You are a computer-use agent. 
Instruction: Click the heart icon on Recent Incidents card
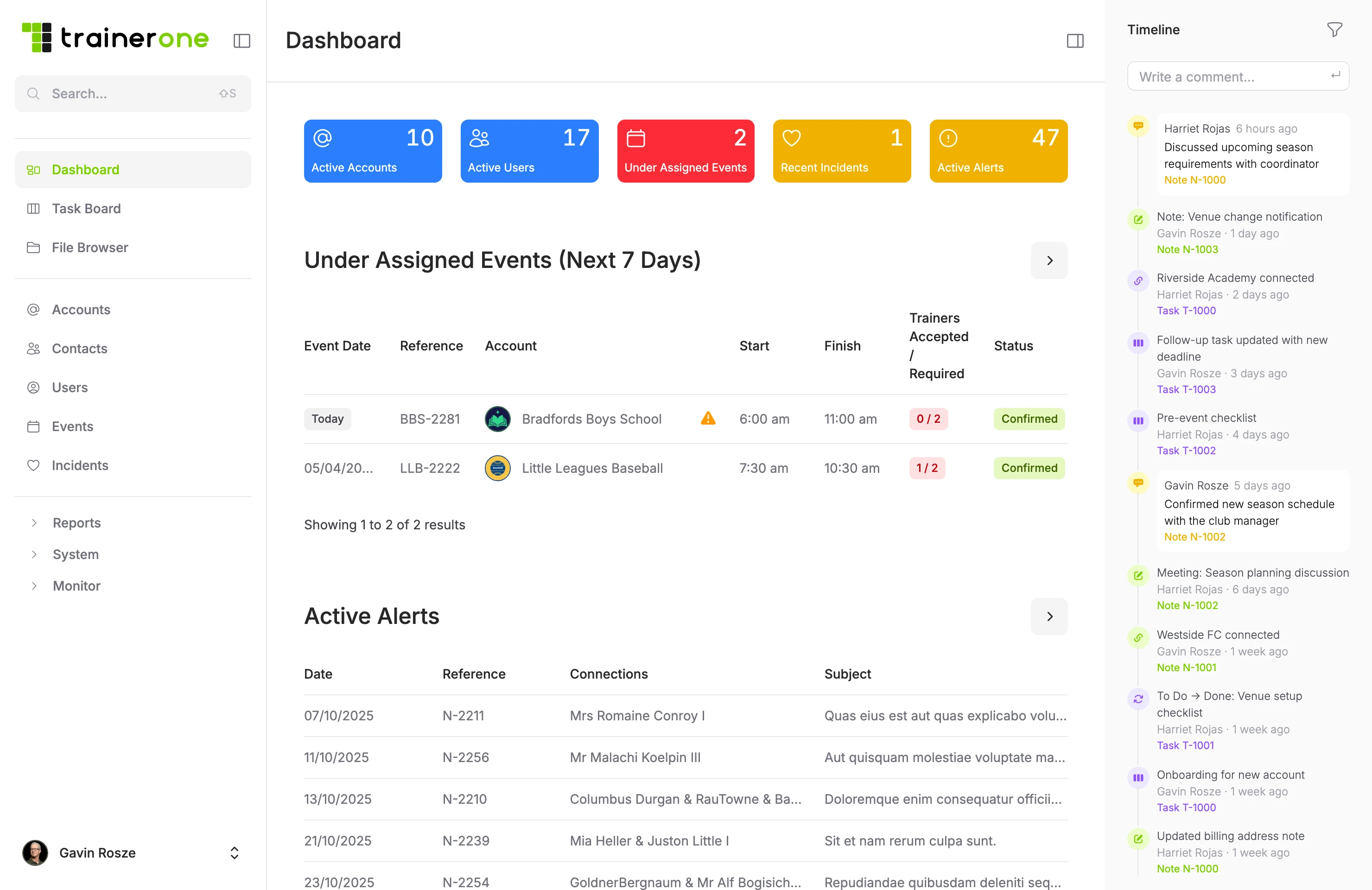coord(792,138)
